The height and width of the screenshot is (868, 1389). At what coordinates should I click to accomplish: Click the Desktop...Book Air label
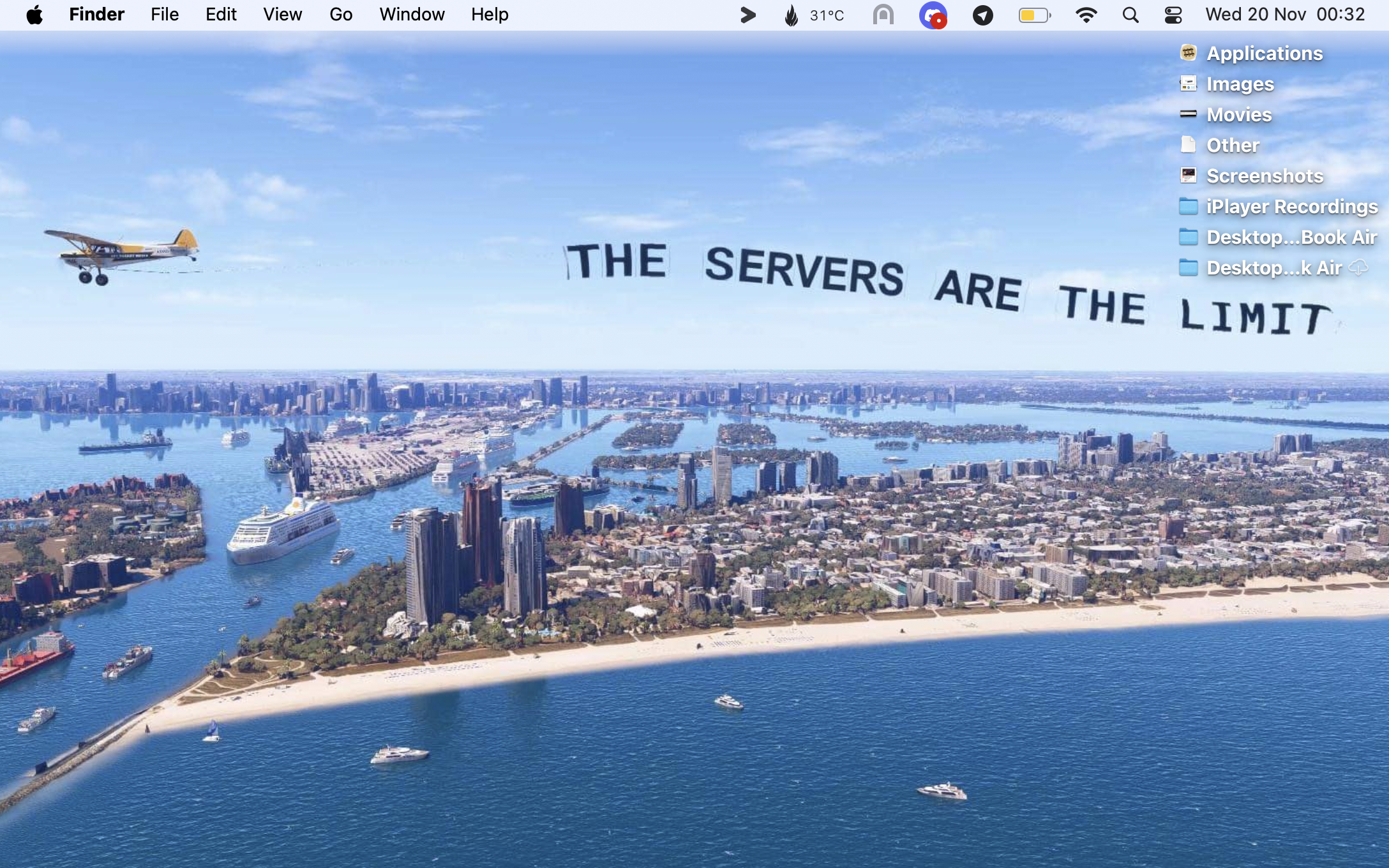tap(1291, 237)
